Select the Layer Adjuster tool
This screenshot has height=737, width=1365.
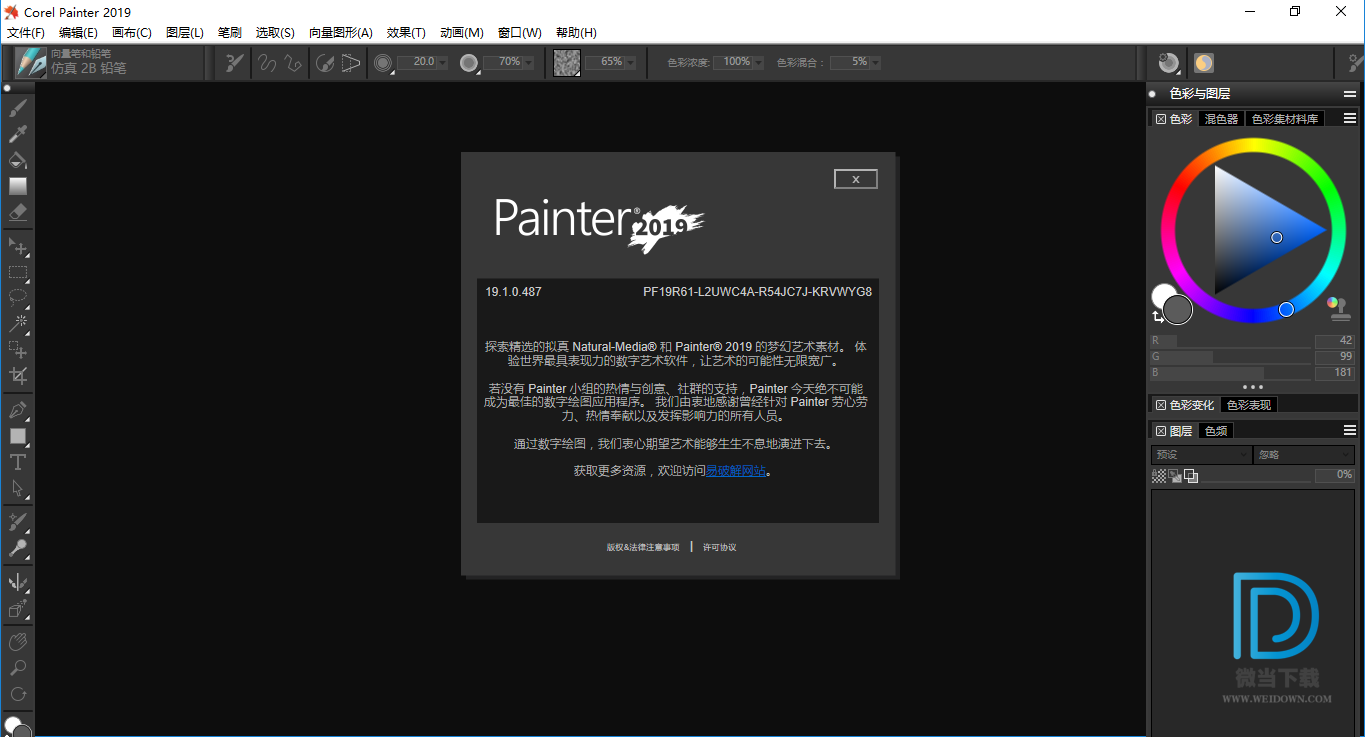[17, 246]
